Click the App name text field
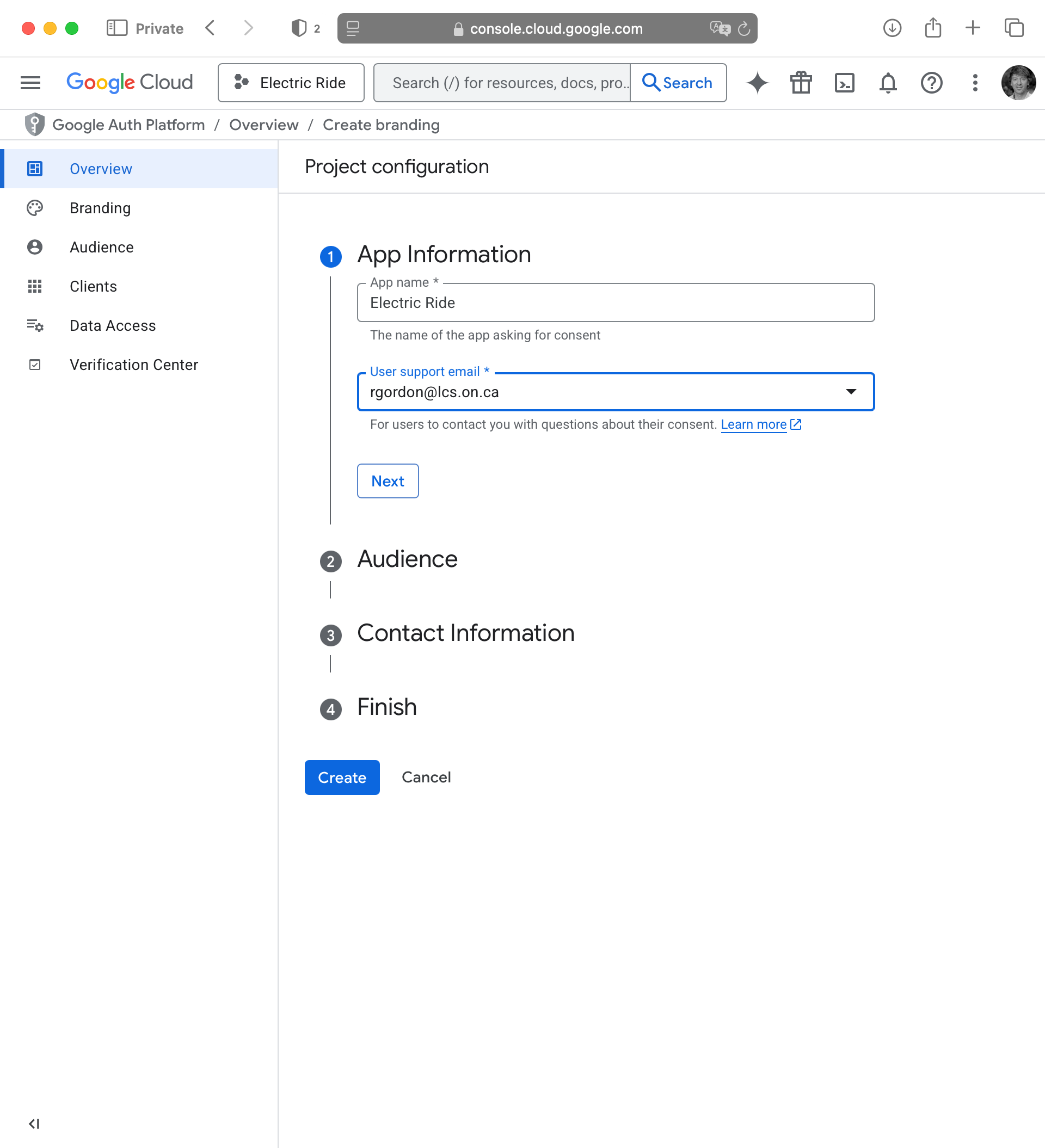 point(616,303)
